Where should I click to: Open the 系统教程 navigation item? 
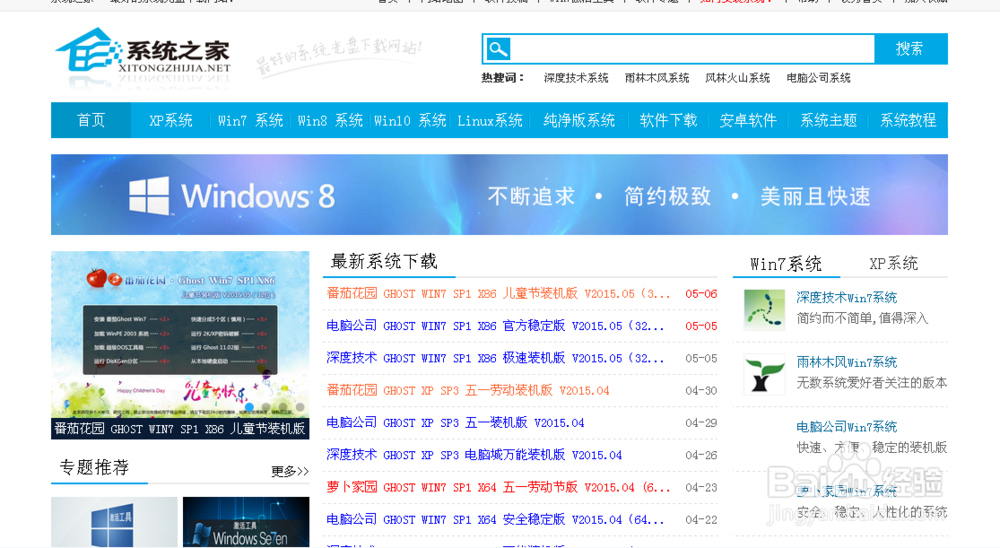pos(908,121)
